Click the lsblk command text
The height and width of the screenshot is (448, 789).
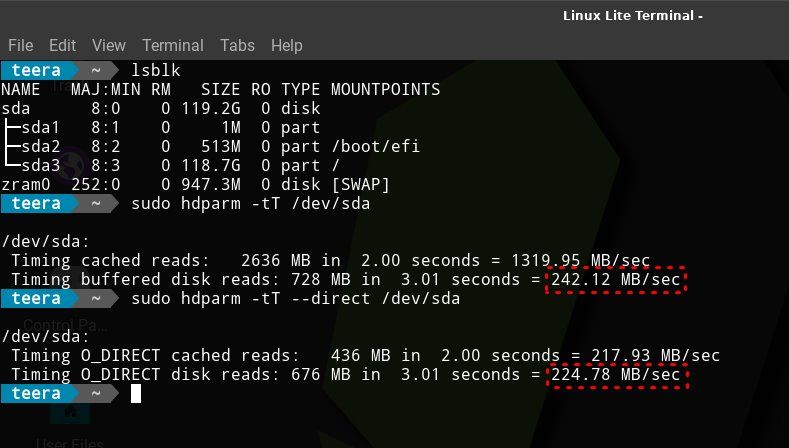tap(155, 70)
